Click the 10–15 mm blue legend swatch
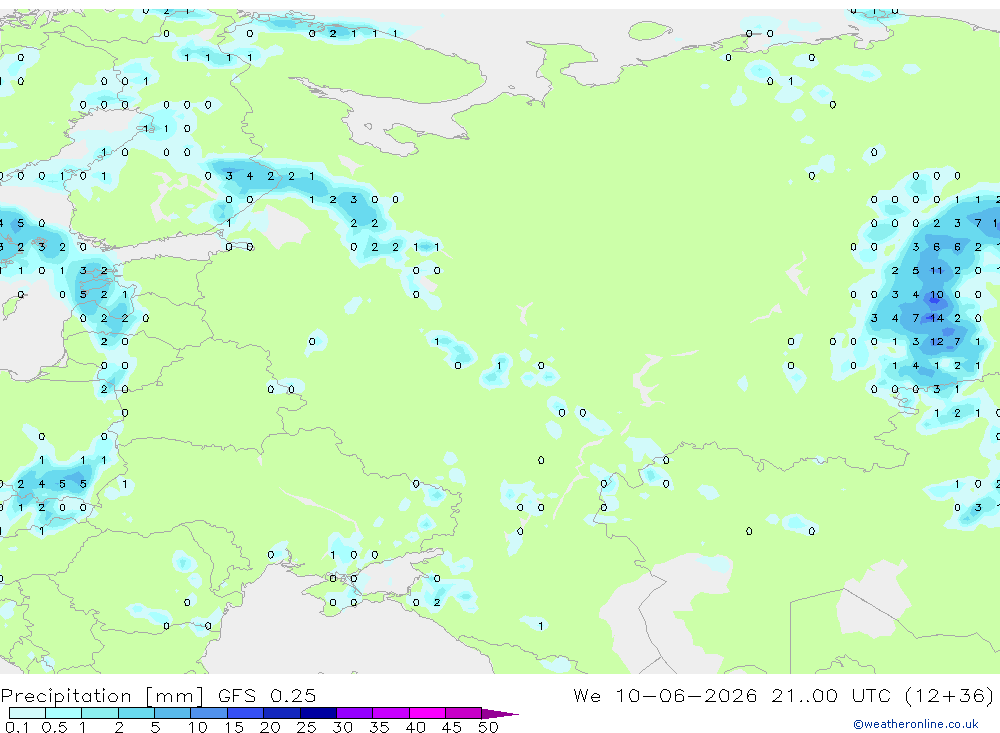The image size is (1000, 733). [209, 713]
